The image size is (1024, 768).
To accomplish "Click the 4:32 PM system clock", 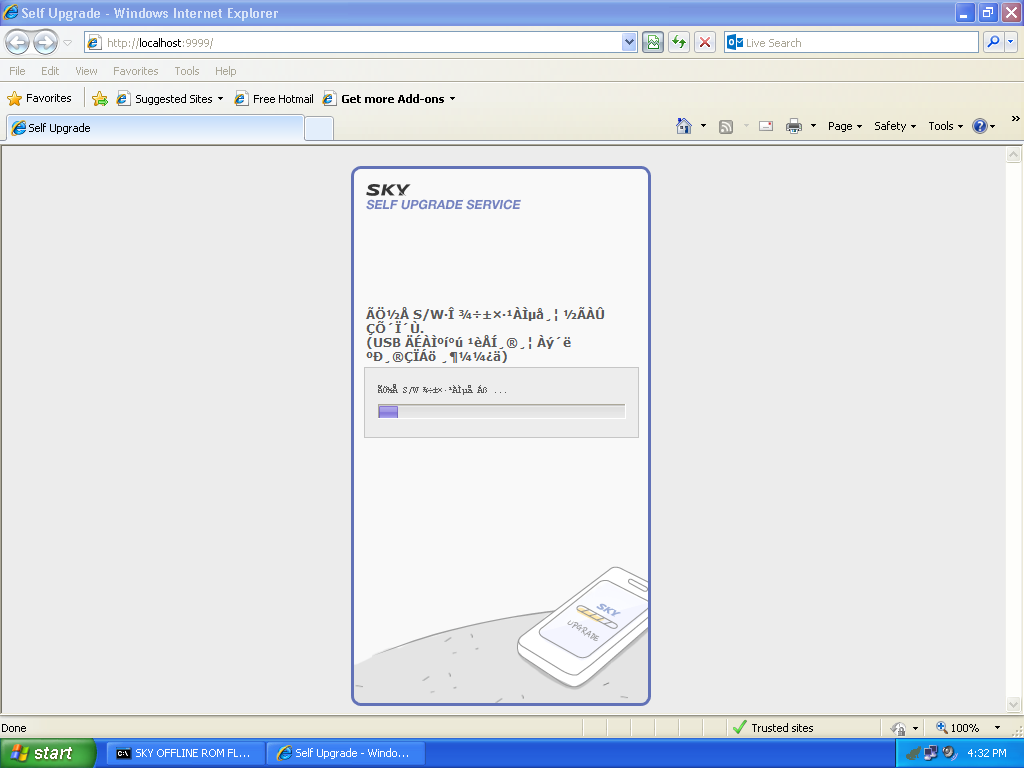I will (987, 754).
